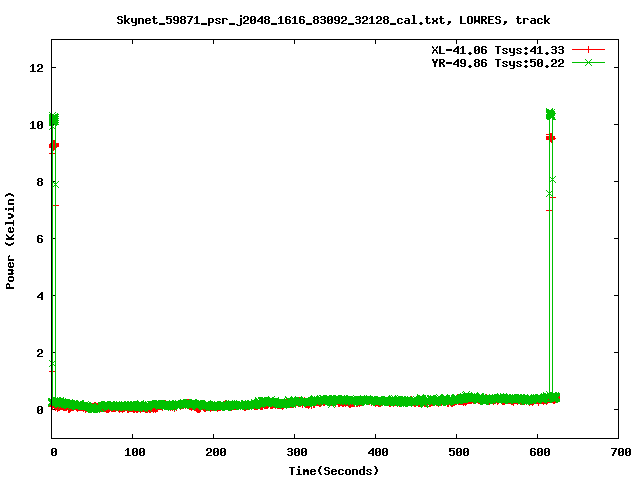Click the green YR legend line sample
This screenshot has height=480, width=640.
click(588, 62)
